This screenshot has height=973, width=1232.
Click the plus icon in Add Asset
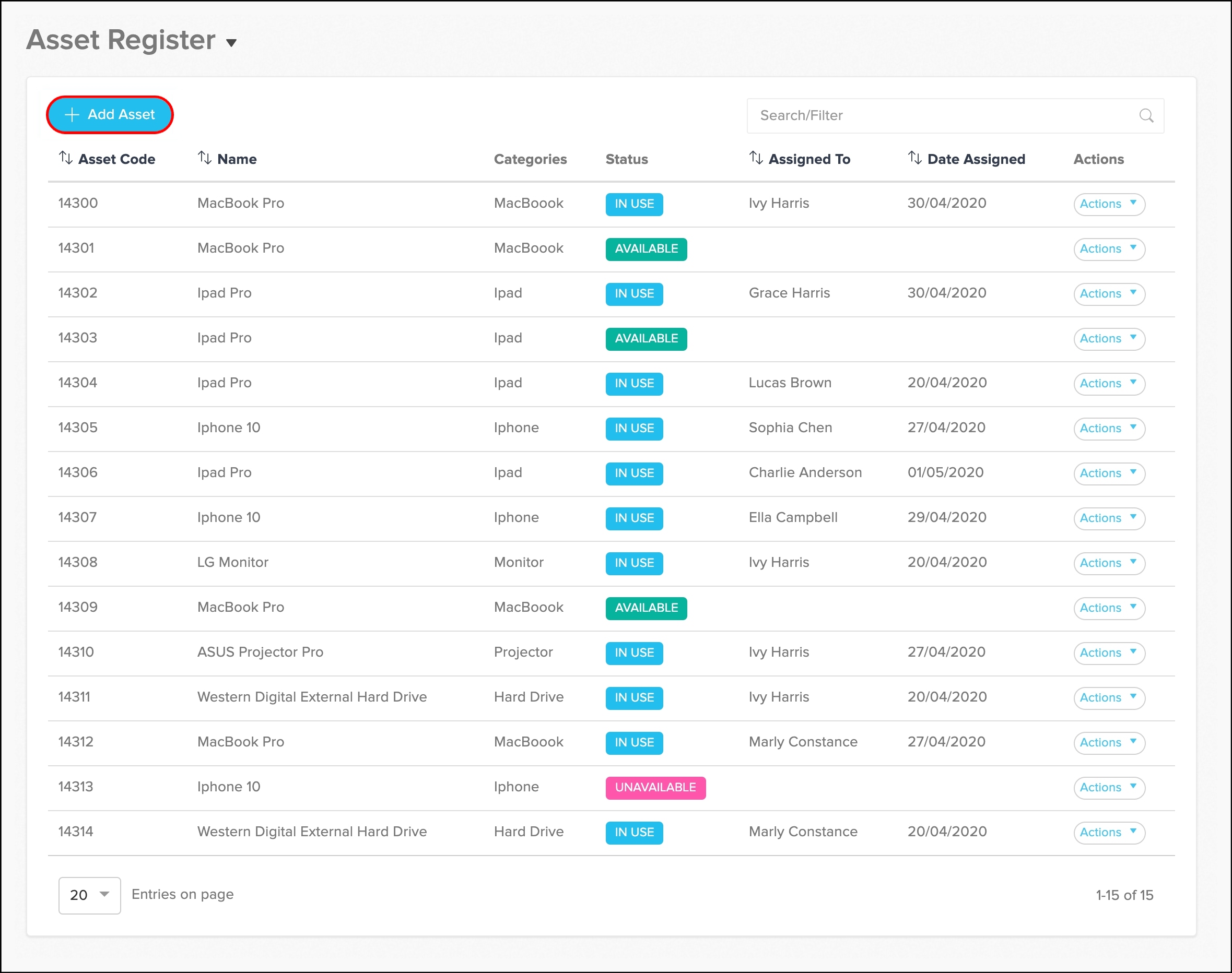click(72, 114)
